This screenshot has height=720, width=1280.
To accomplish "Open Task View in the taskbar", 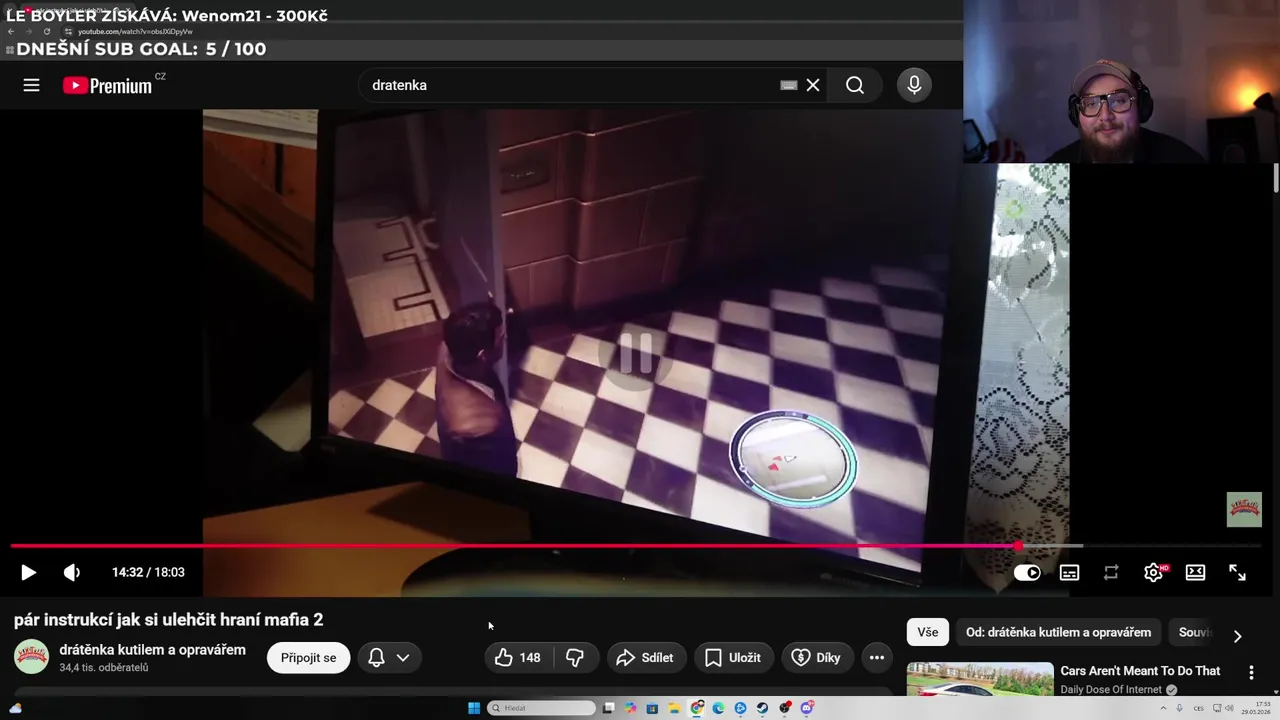I will click(609, 708).
